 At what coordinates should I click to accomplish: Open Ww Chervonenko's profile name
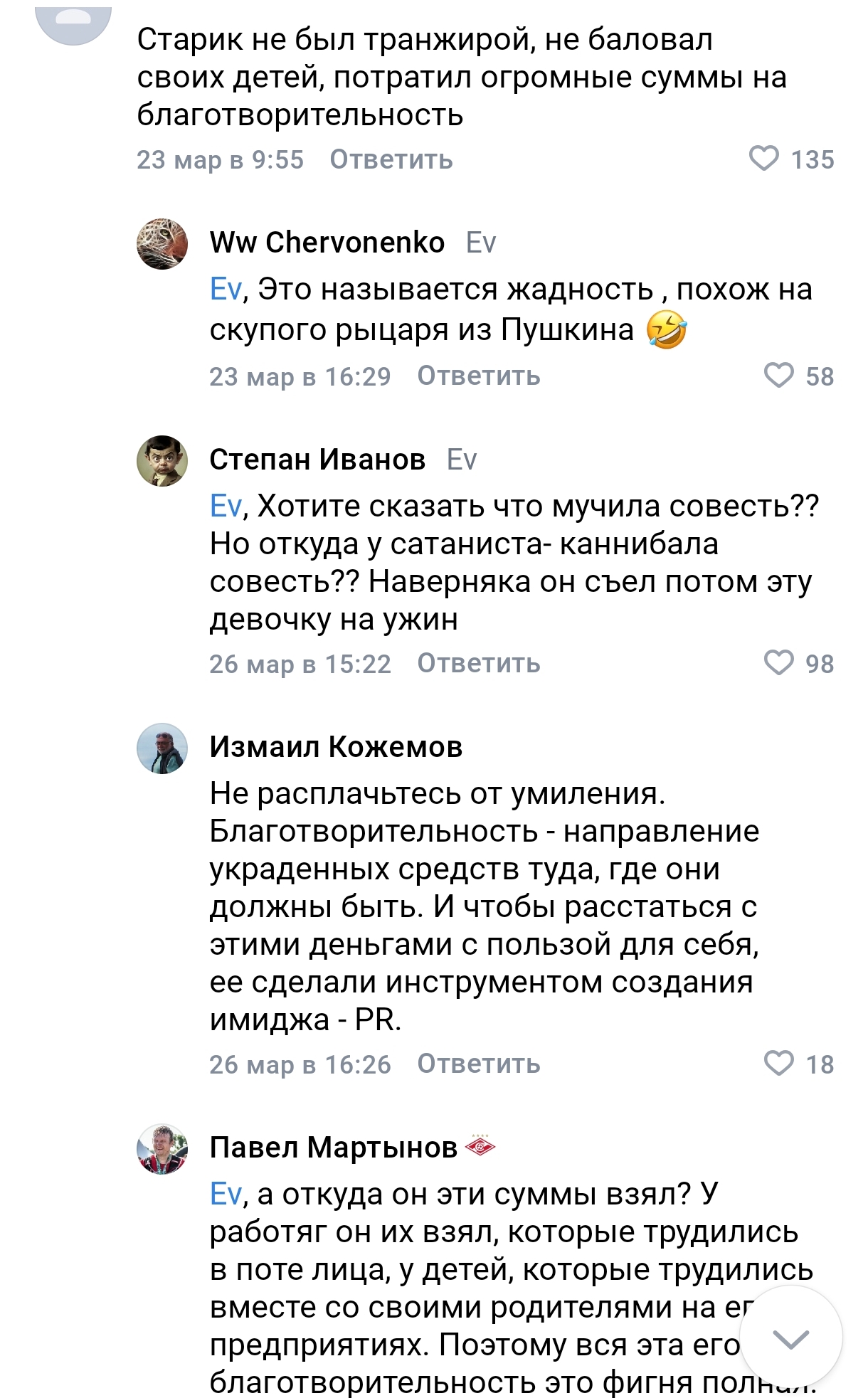[327, 243]
